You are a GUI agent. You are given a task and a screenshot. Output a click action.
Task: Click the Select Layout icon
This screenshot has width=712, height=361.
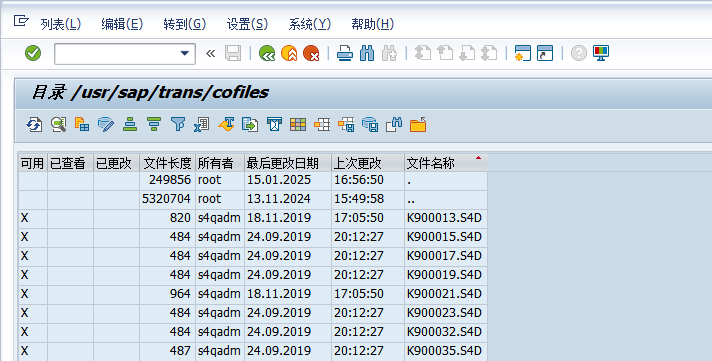pyautogui.click(x=322, y=124)
